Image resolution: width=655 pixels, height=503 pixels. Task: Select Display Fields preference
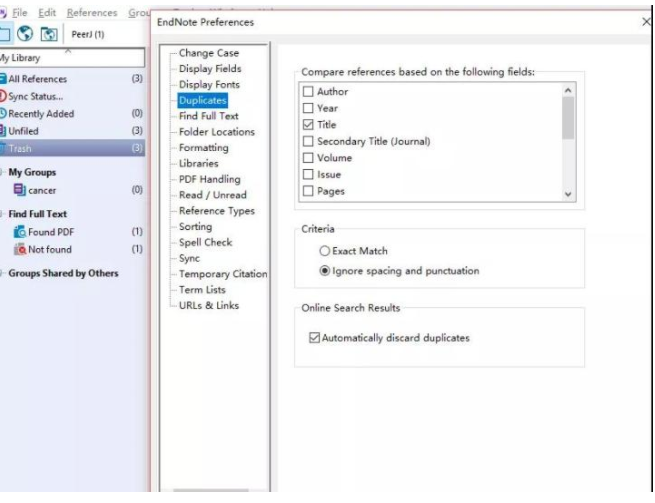(210, 69)
